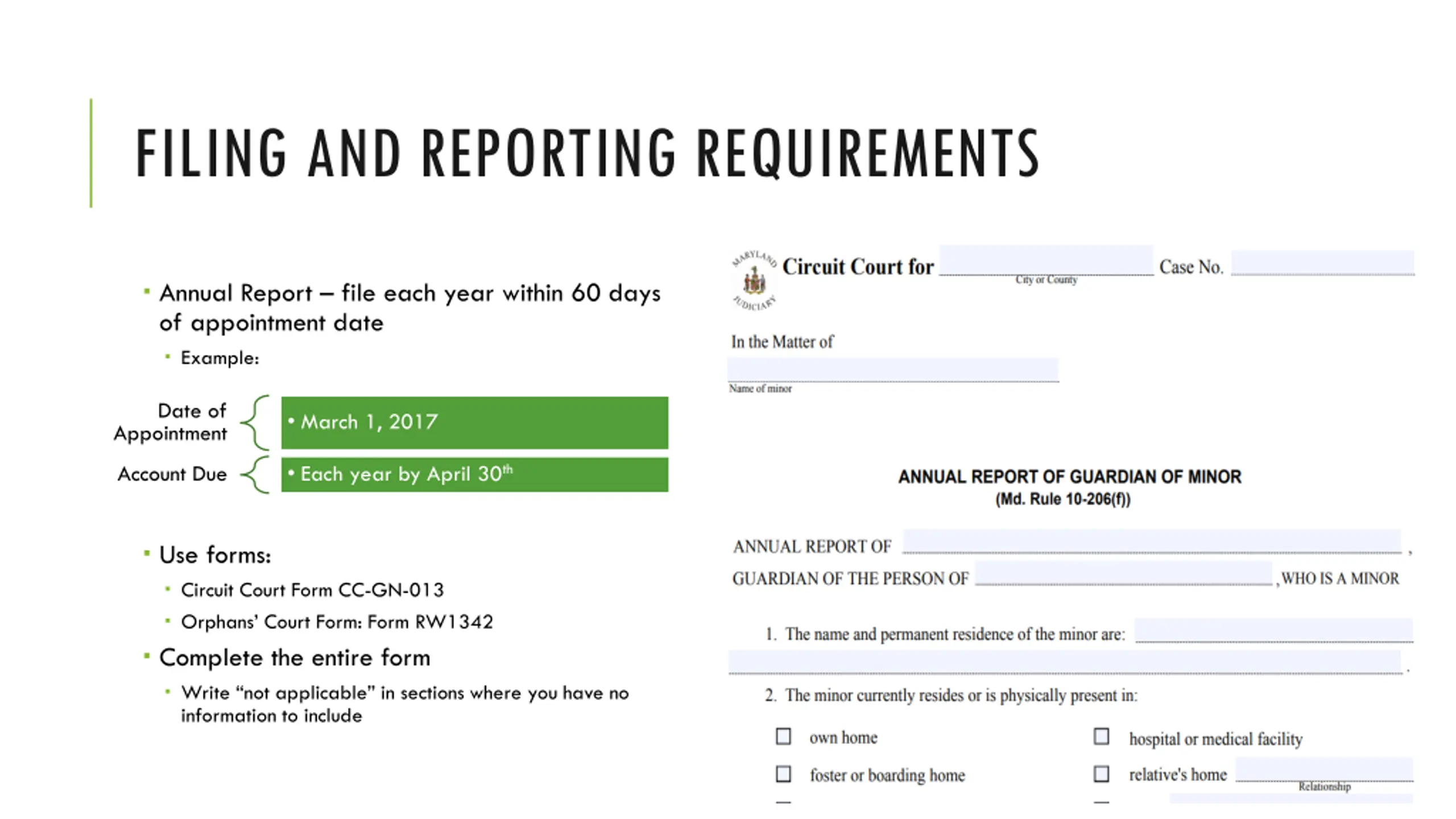Click the 'FILING AND REPORTING REQUIREMENTS' title
Viewport: 1456px width, 819px height.
click(588, 154)
